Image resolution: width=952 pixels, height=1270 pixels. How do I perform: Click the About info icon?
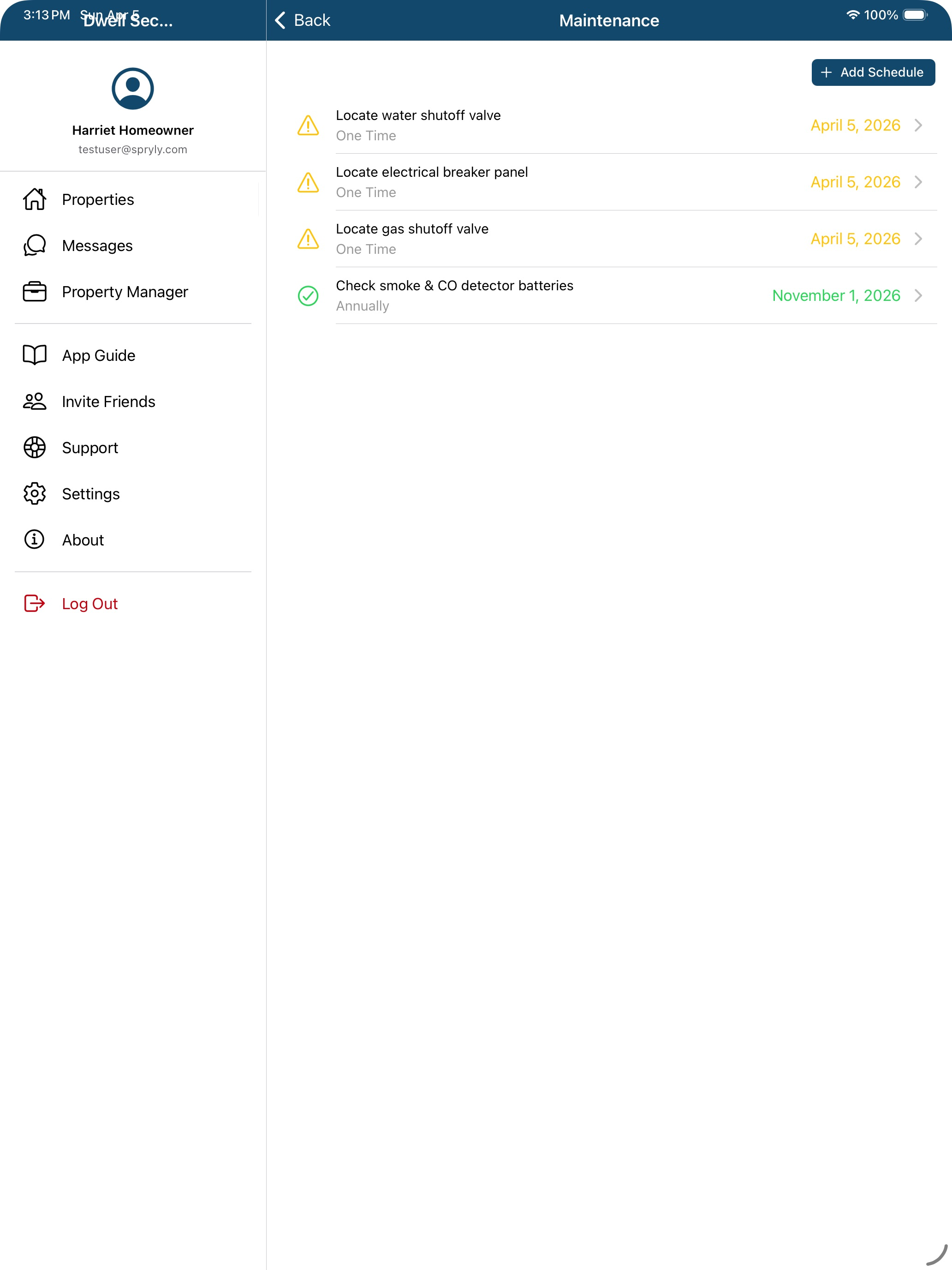35,539
